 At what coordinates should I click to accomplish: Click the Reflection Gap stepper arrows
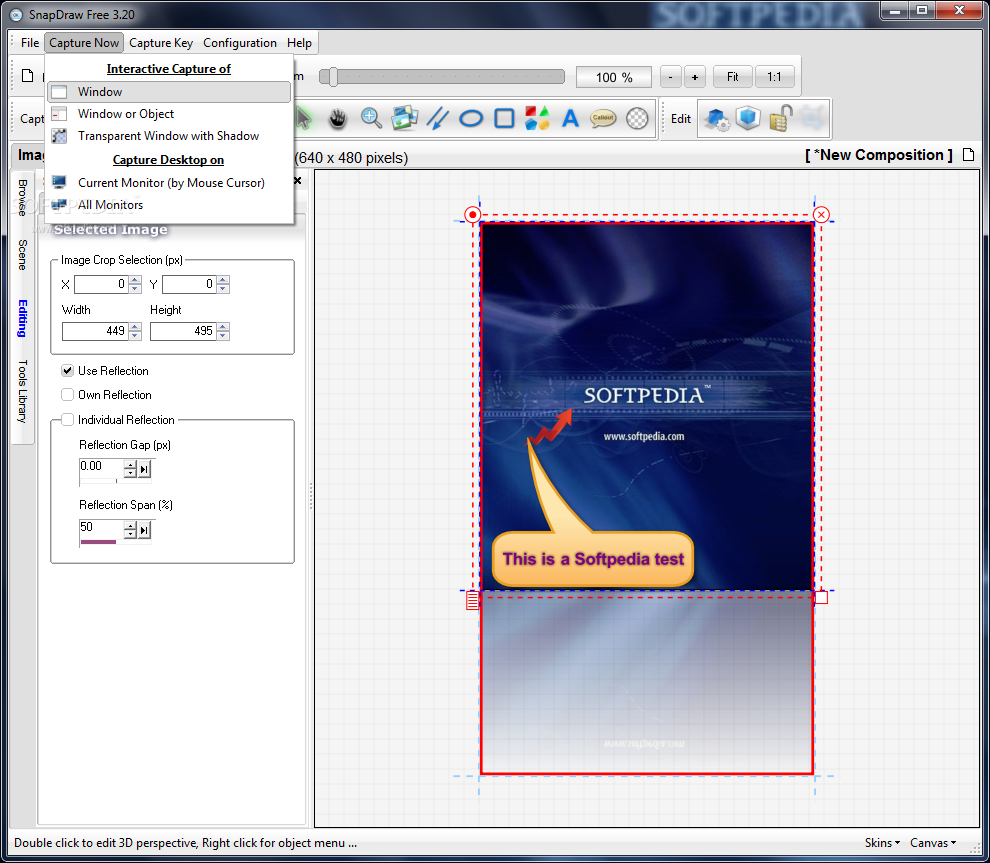pos(130,468)
